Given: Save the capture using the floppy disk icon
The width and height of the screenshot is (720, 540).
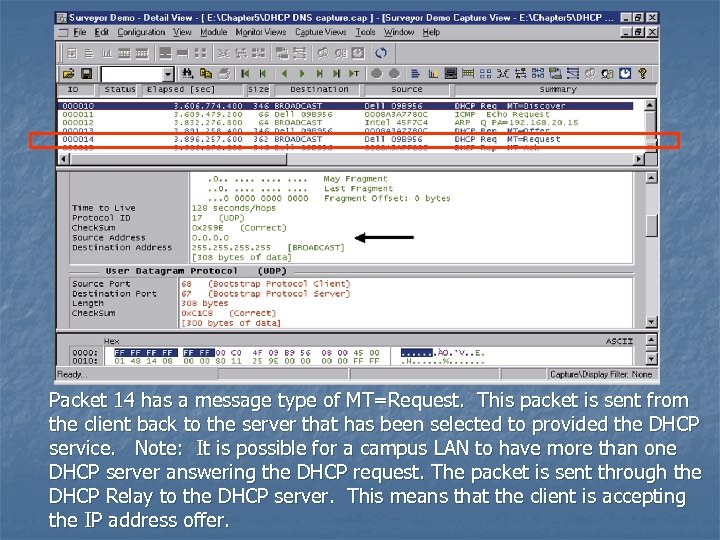Looking at the screenshot, I should point(86,73).
